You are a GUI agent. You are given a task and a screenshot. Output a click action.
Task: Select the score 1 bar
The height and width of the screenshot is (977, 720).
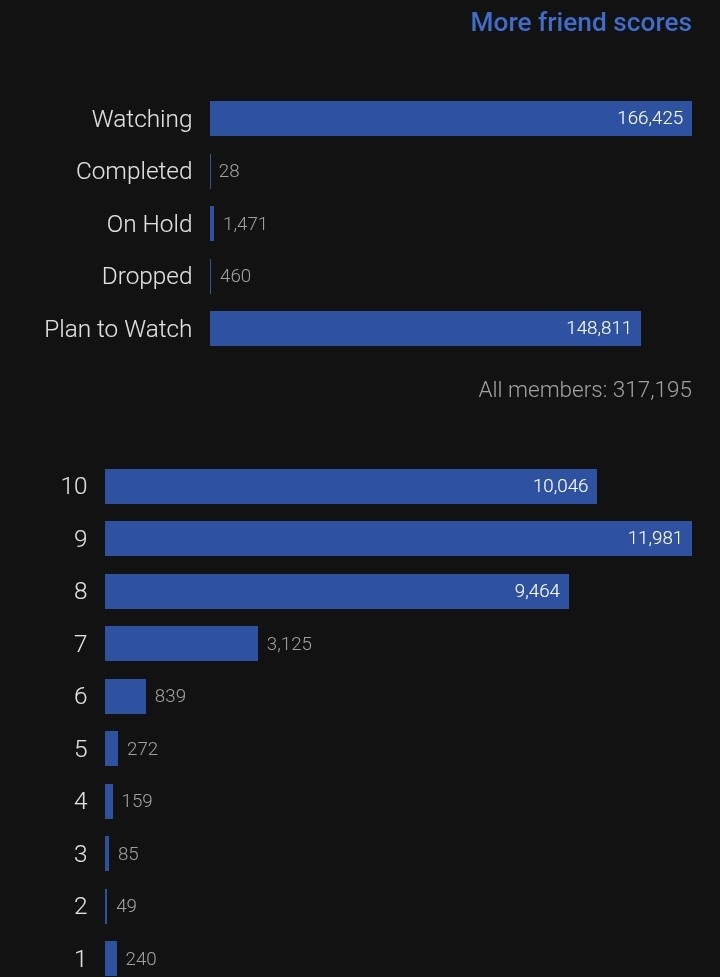click(x=111, y=958)
